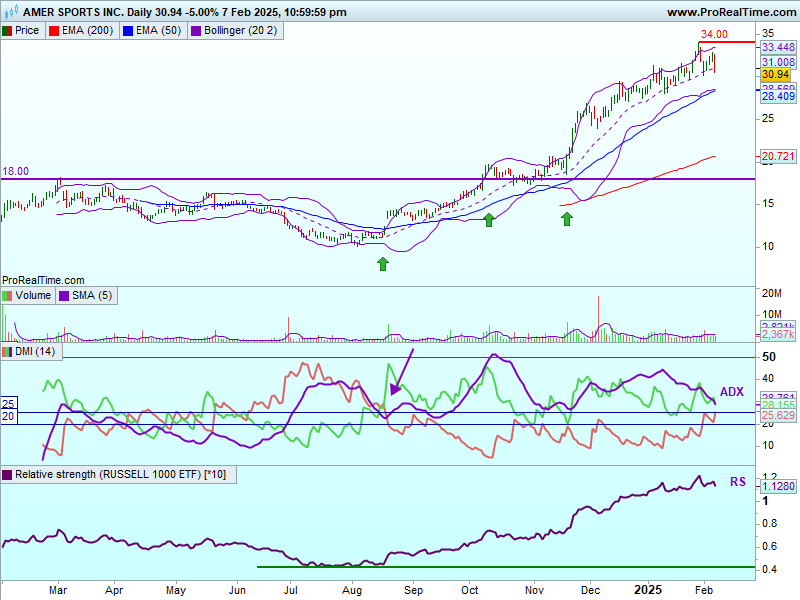Click the Price legend candle icon
800x600 pixels.
(8, 31)
